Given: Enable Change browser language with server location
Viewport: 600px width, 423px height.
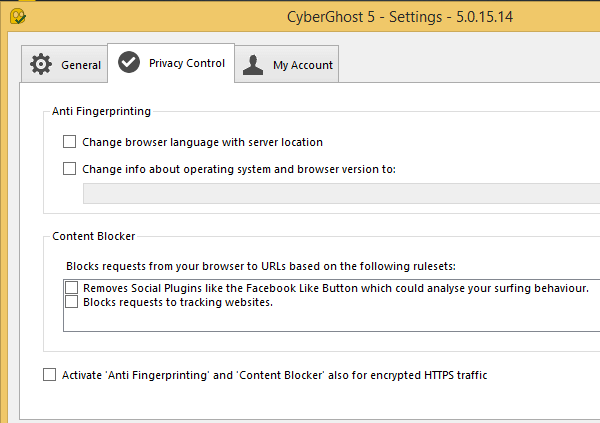Looking at the screenshot, I should (x=69, y=142).
